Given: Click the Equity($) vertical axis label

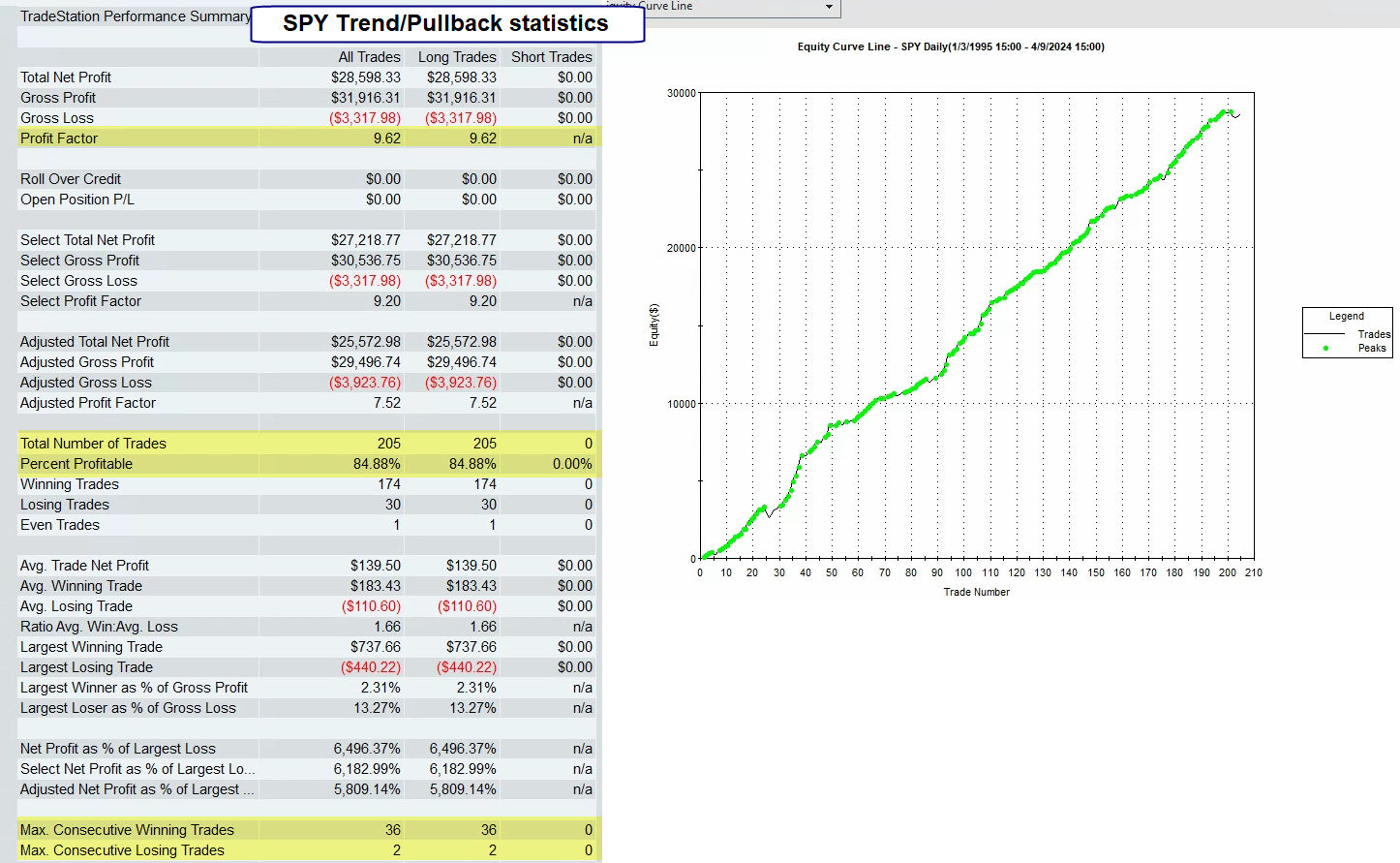Looking at the screenshot, I should click(654, 324).
